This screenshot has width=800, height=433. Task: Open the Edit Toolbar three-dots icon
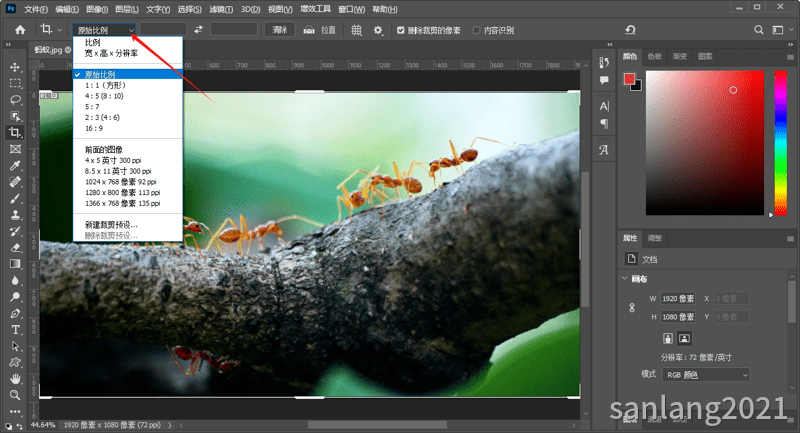point(15,411)
